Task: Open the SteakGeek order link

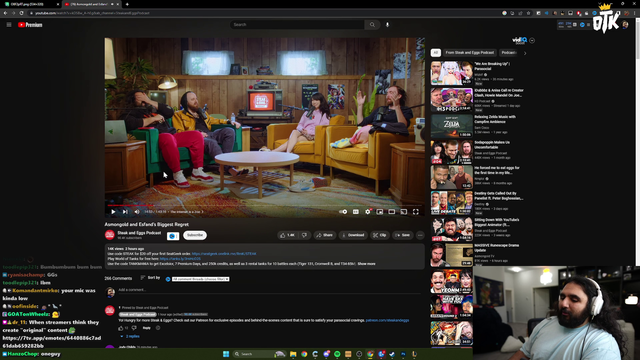Action: click(x=224, y=253)
